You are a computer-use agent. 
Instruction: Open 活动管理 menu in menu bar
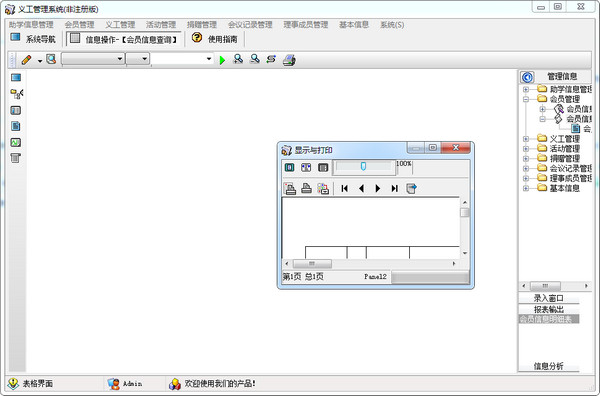click(161, 25)
